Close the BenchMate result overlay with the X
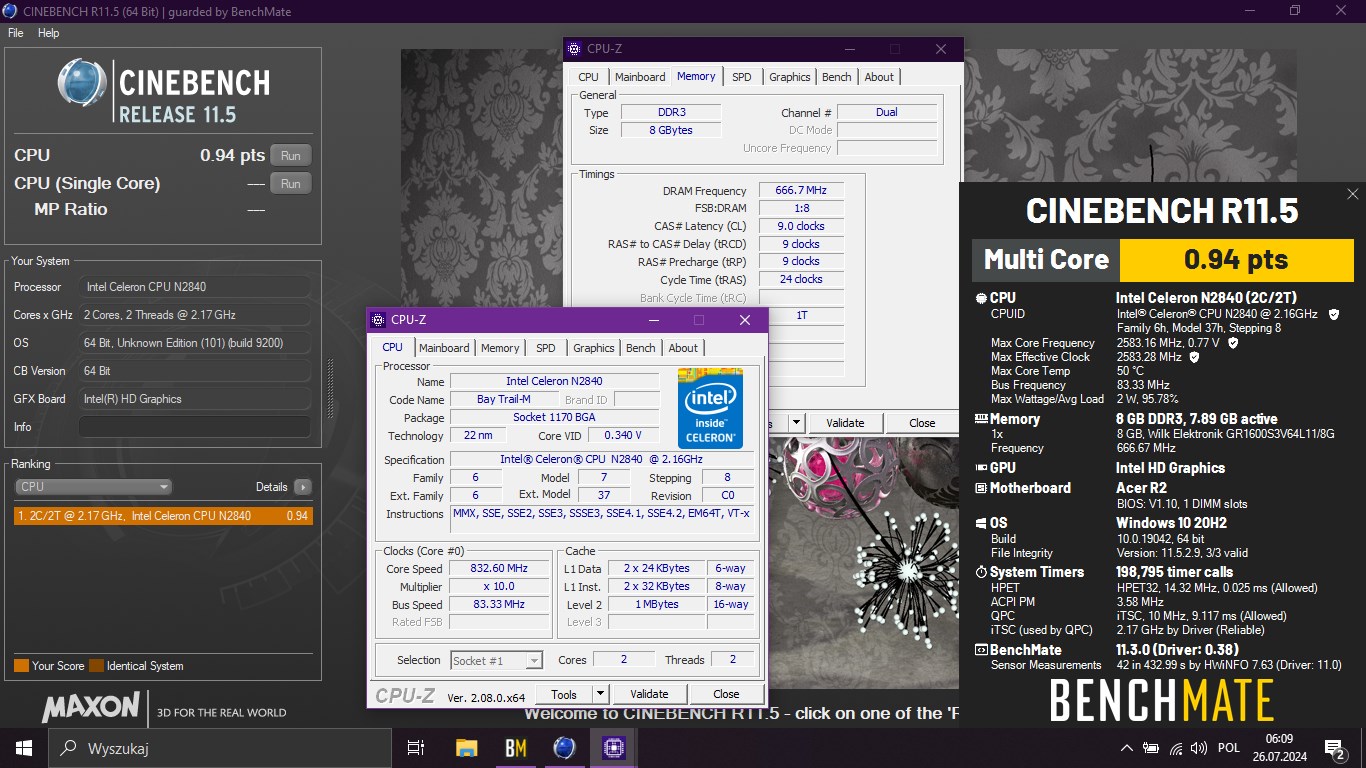The image size is (1366, 768). (1352, 194)
